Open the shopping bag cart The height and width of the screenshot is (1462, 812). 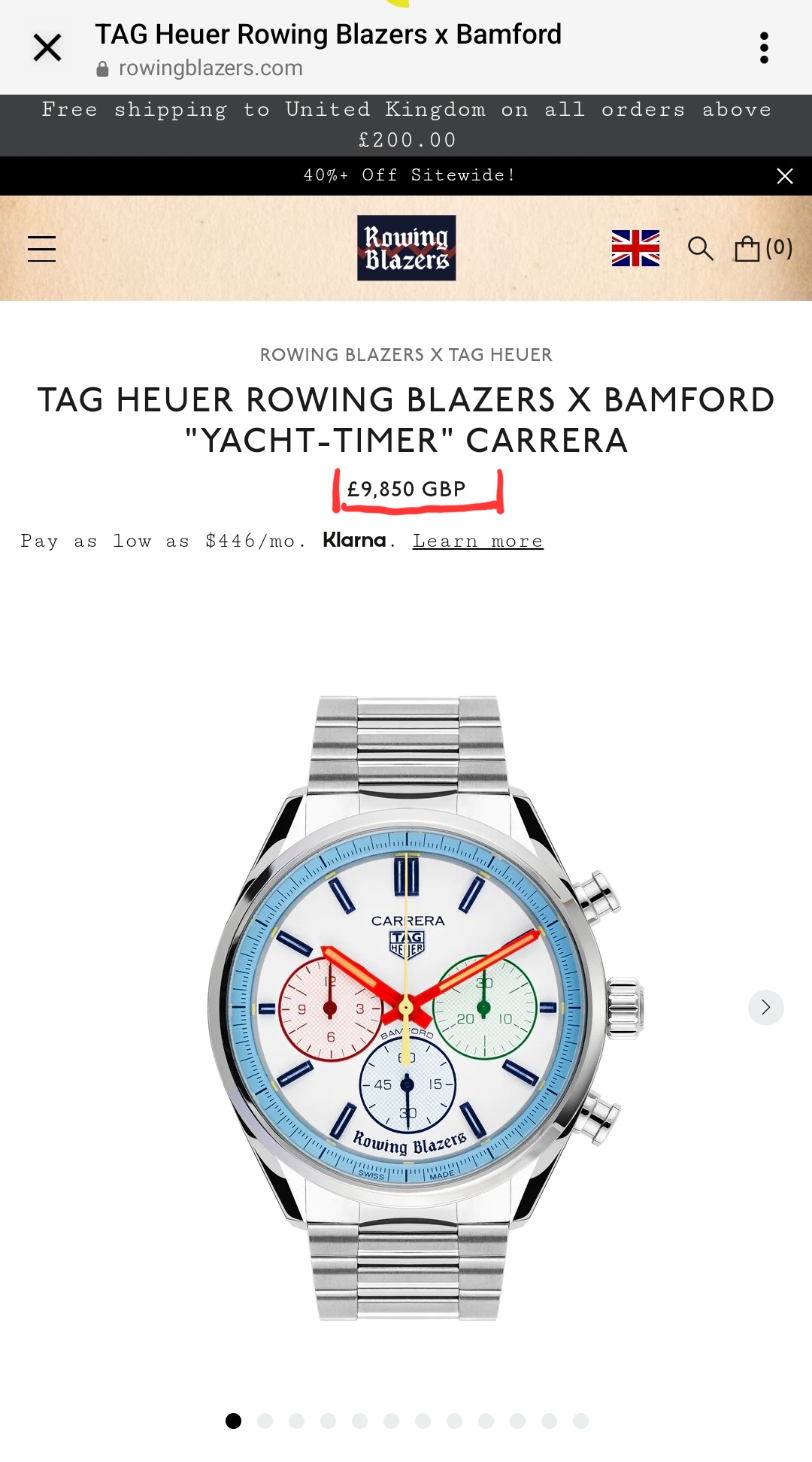point(763,248)
